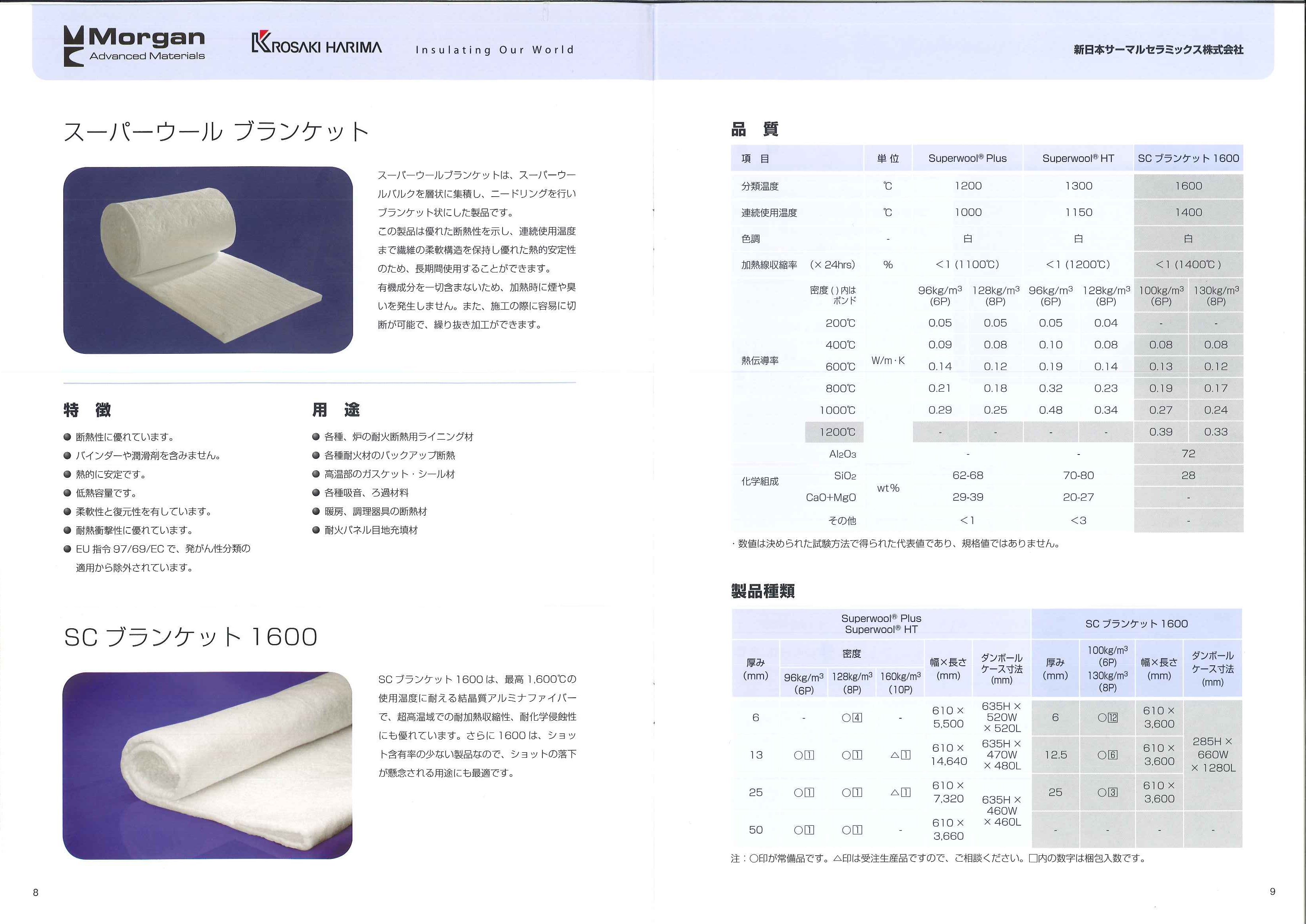The image size is (1306, 924).
Task: Select the 'Insulating Our World' tagline
Action: pyautogui.click(x=495, y=50)
